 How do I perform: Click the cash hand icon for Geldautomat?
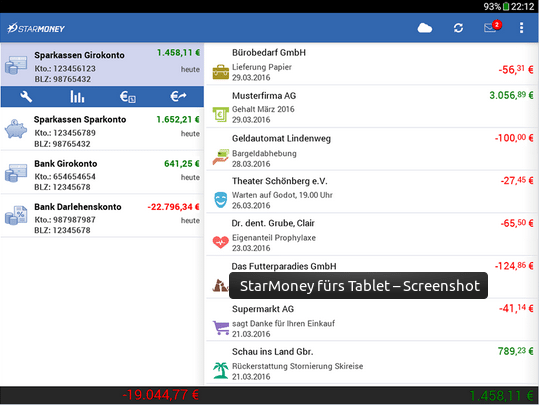click(220, 157)
